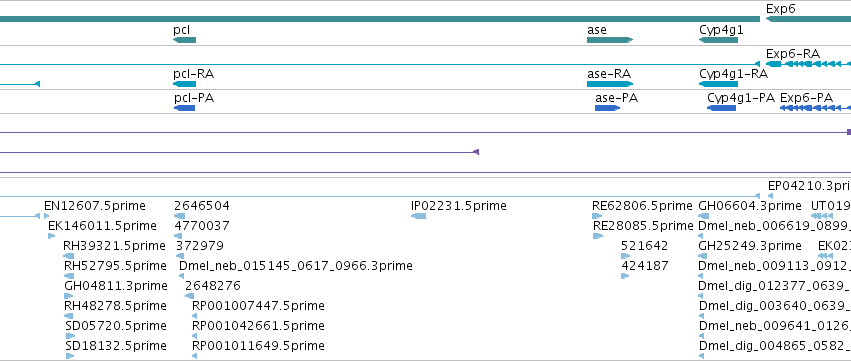Click the Cyp4g1-PA protein bar
Image resolution: width=851 pixels, height=361 pixels.
721,108
